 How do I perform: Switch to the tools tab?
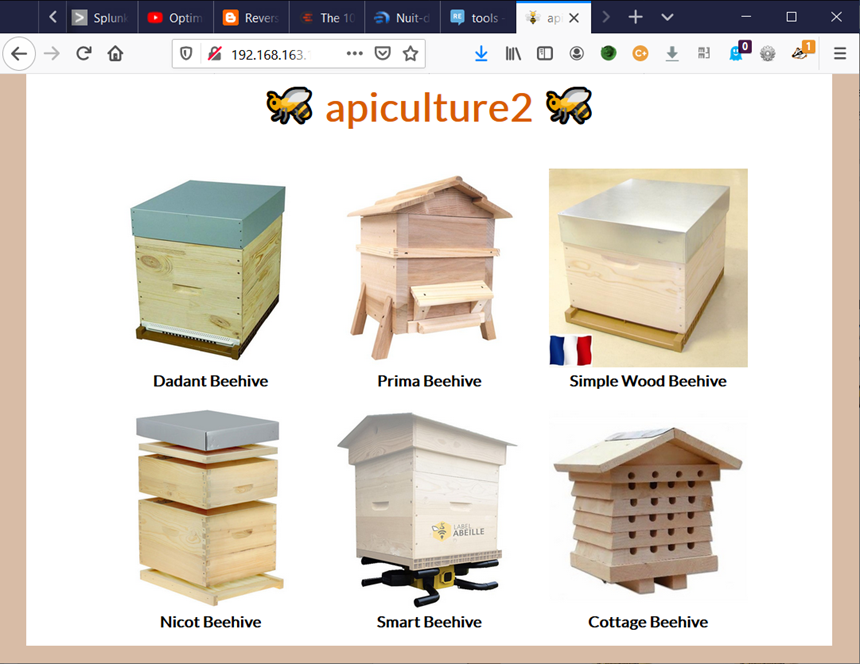point(478,18)
